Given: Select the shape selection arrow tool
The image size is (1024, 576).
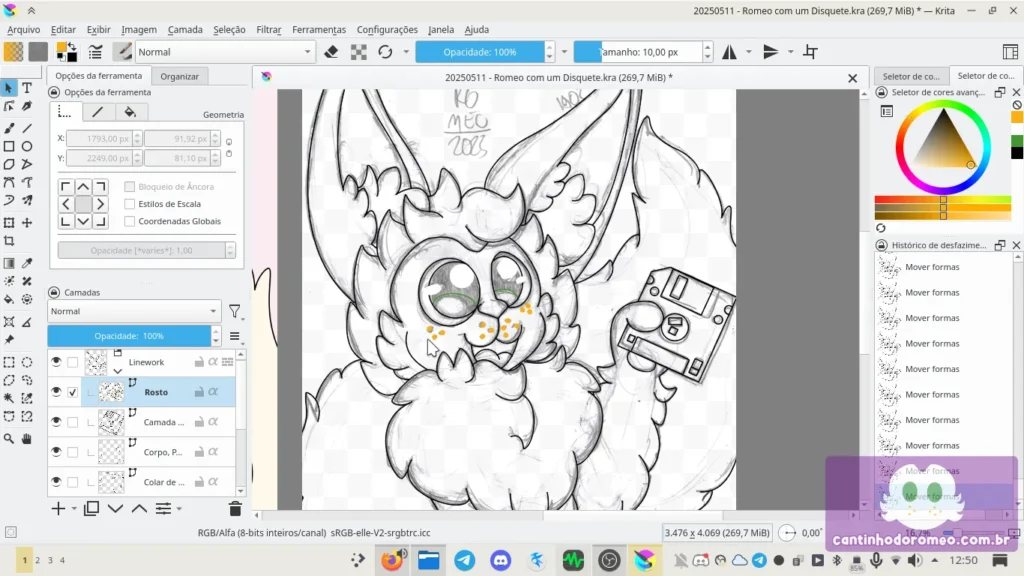Looking at the screenshot, I should 9,88.
